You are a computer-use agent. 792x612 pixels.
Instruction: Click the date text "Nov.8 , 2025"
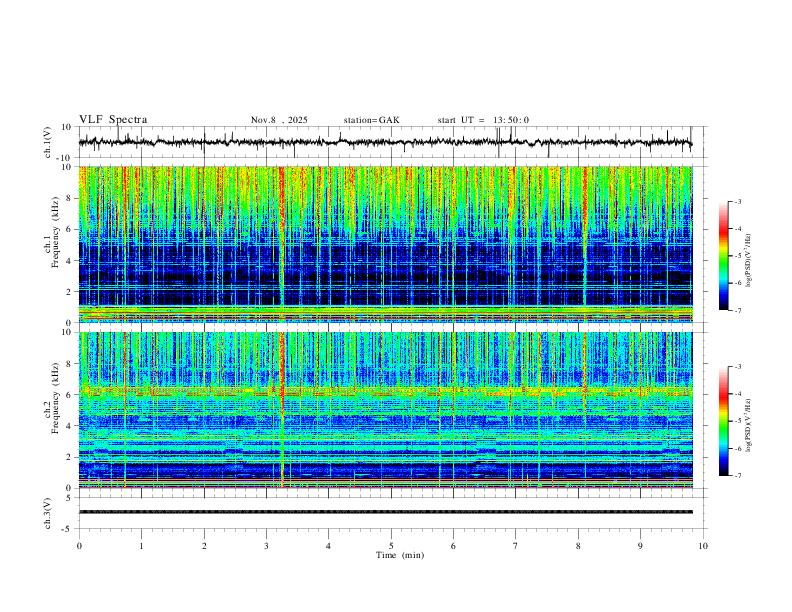click(x=279, y=120)
